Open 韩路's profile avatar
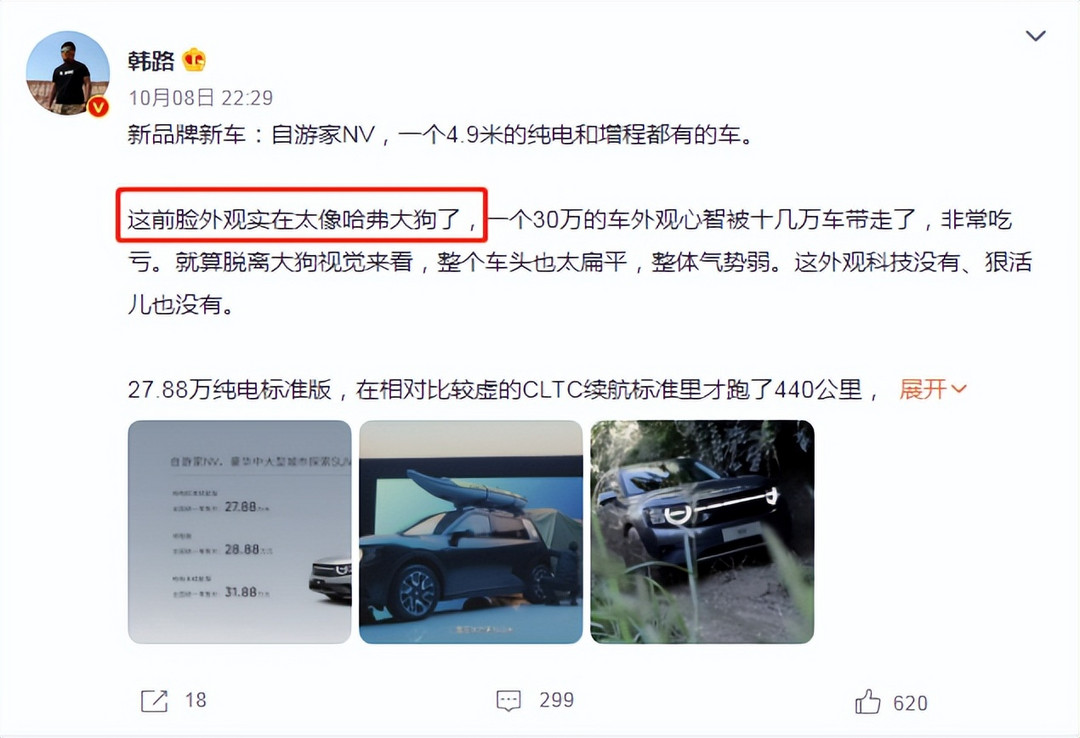The image size is (1080, 738). (68, 73)
